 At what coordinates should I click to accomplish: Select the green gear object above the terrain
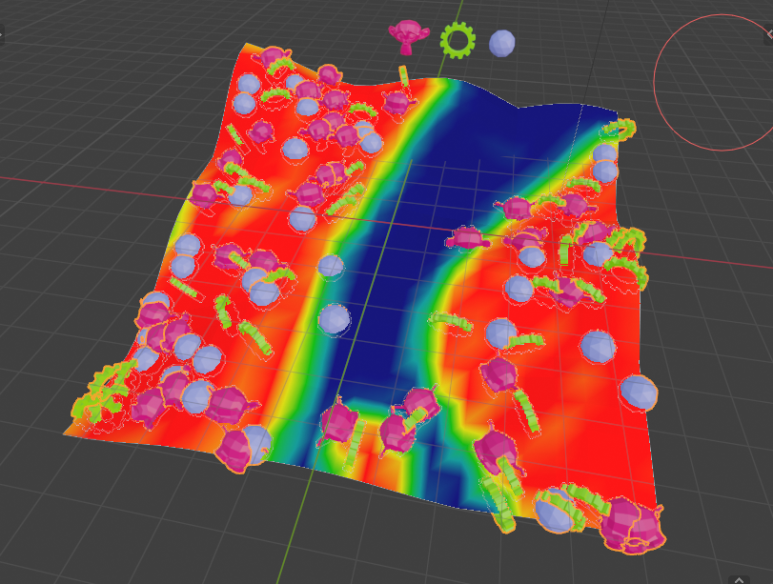tap(457, 40)
